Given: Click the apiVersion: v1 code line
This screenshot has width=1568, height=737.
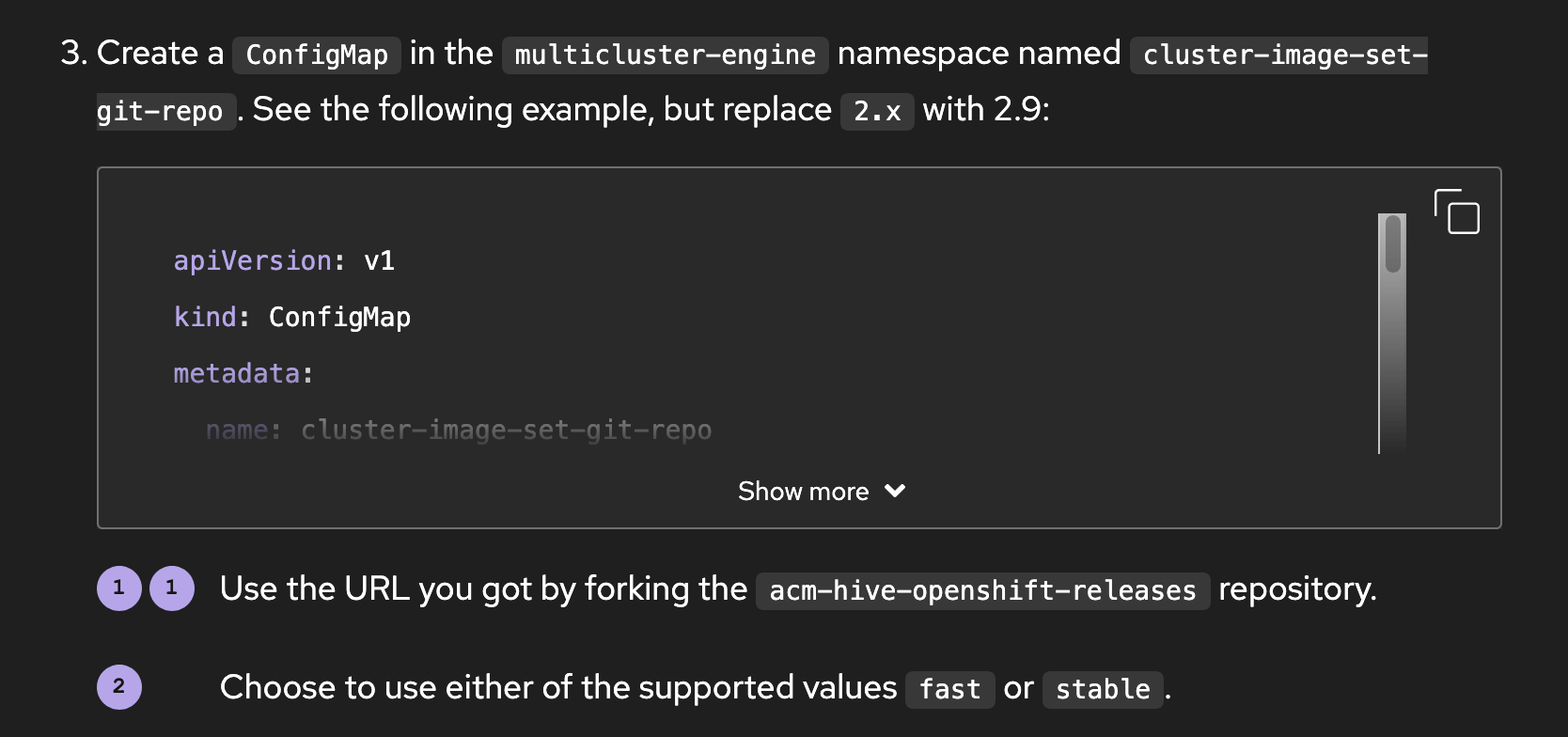Looking at the screenshot, I should 284,260.
